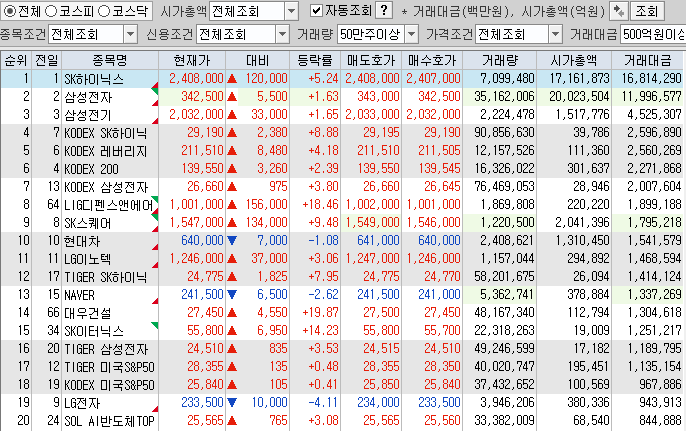Click the 1,549,000 ask price of SK스퀘어

coord(372,223)
